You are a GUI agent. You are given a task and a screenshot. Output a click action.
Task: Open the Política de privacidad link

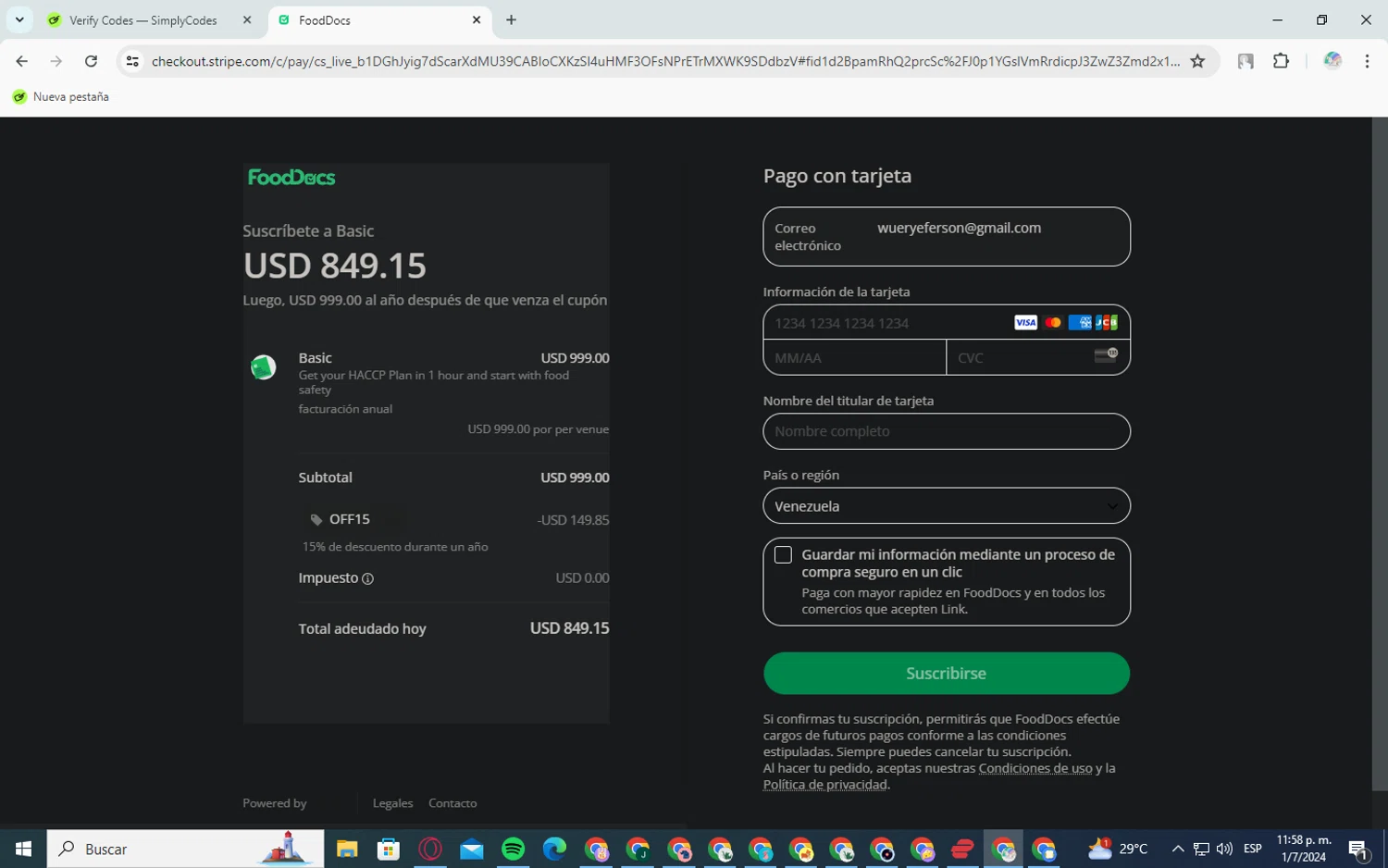coord(825,785)
